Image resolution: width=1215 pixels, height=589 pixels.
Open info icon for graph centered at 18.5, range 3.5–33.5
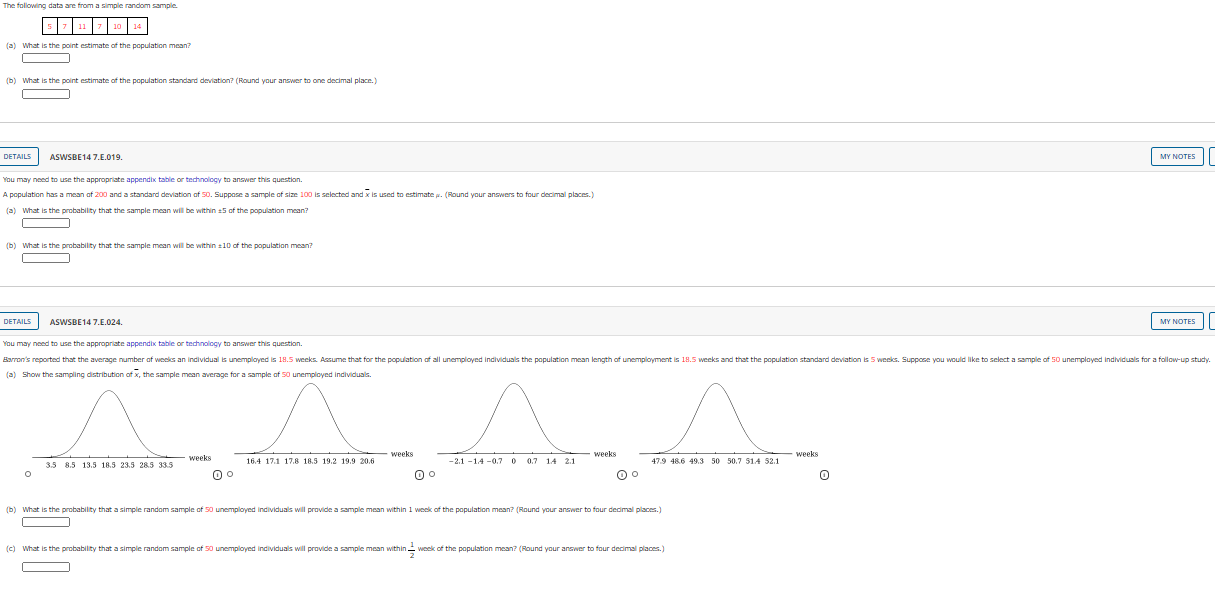(x=216, y=474)
